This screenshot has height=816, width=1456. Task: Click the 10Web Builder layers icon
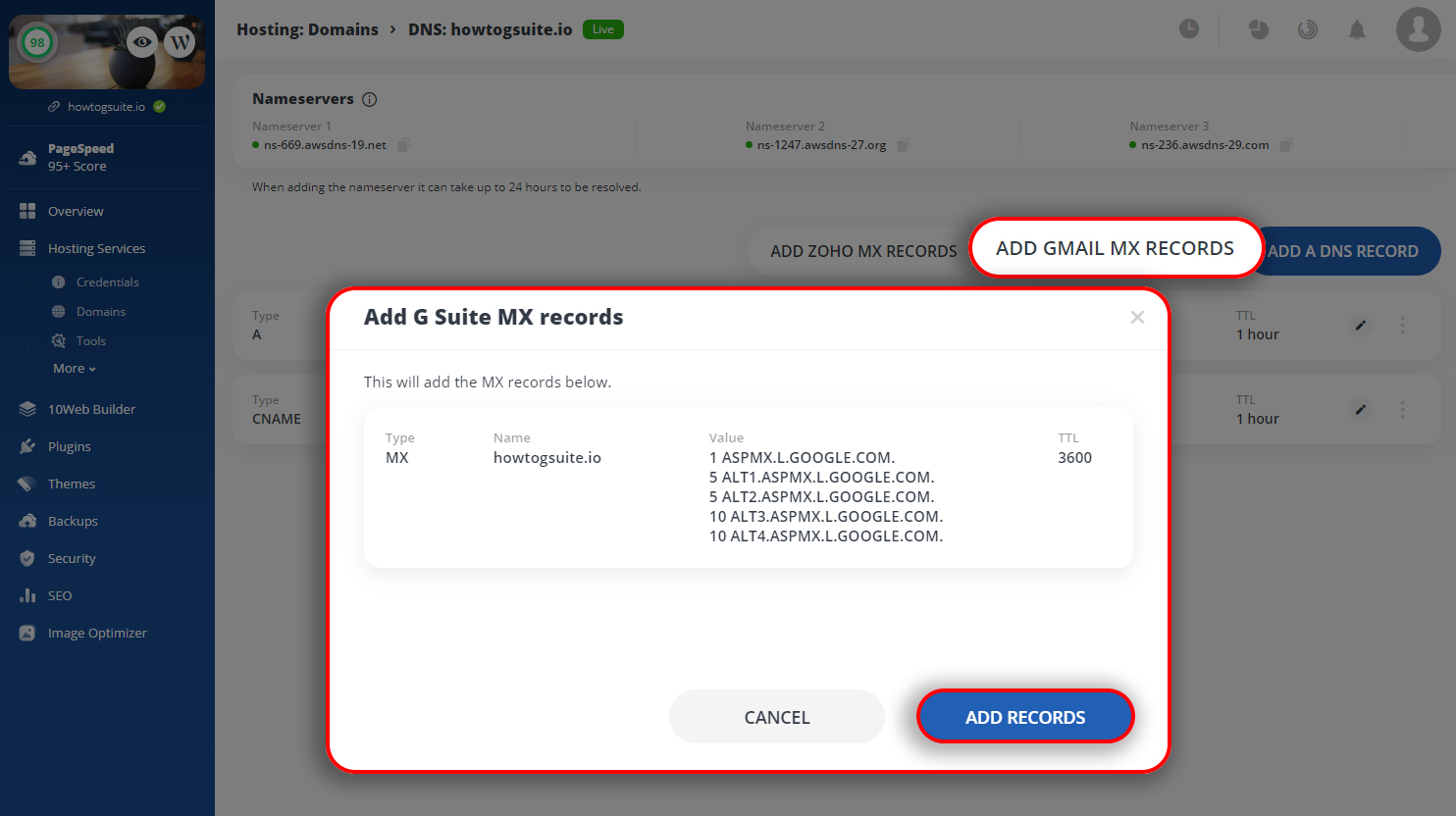pyautogui.click(x=27, y=409)
